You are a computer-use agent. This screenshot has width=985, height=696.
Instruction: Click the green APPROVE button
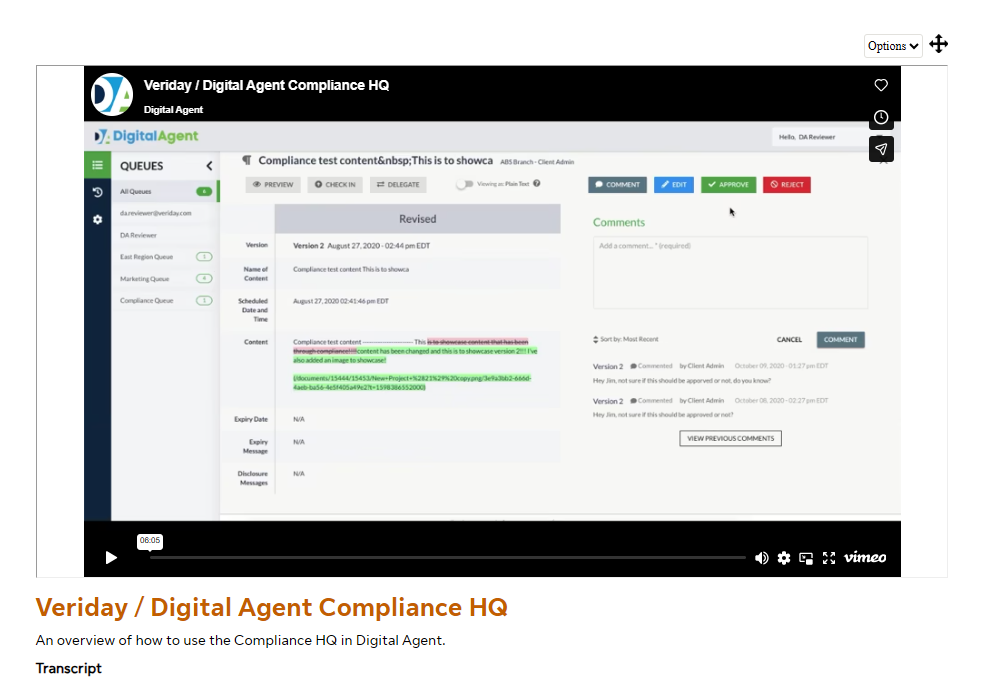point(728,185)
